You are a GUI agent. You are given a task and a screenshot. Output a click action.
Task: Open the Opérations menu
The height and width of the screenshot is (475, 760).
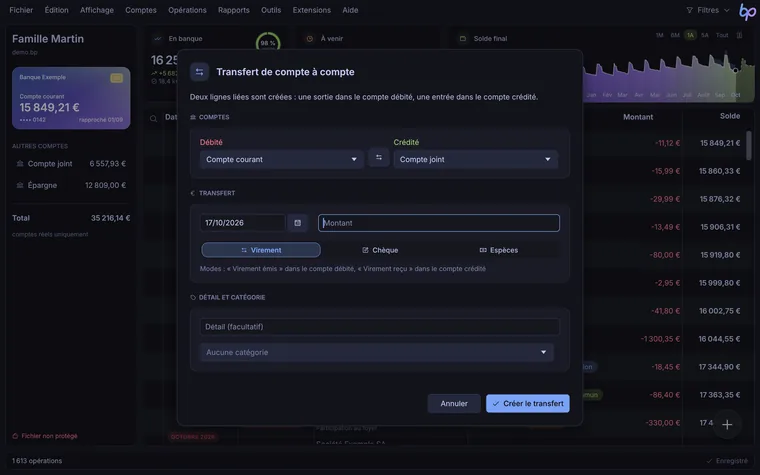pyautogui.click(x=187, y=10)
